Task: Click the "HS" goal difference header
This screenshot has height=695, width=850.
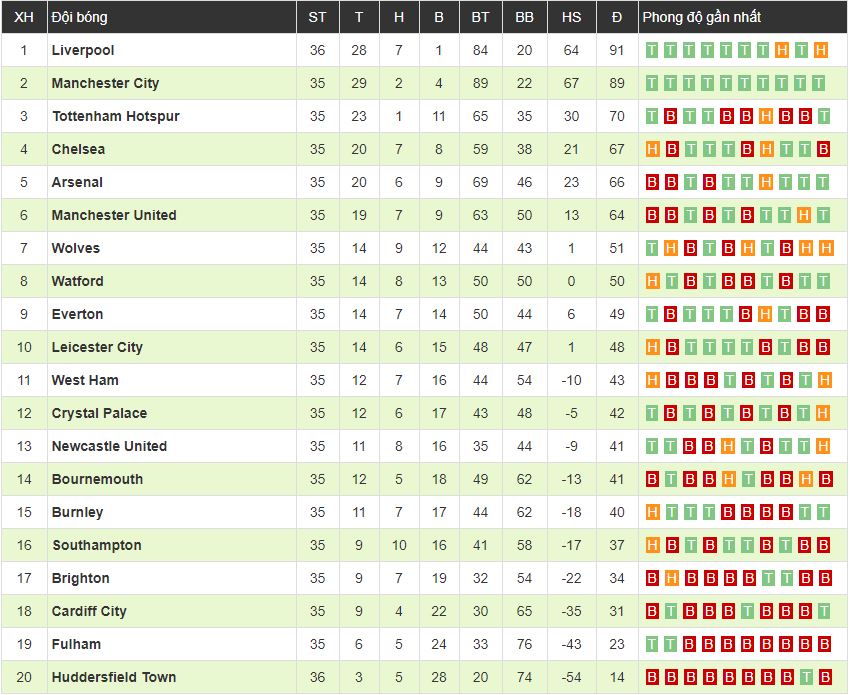Action: (571, 17)
